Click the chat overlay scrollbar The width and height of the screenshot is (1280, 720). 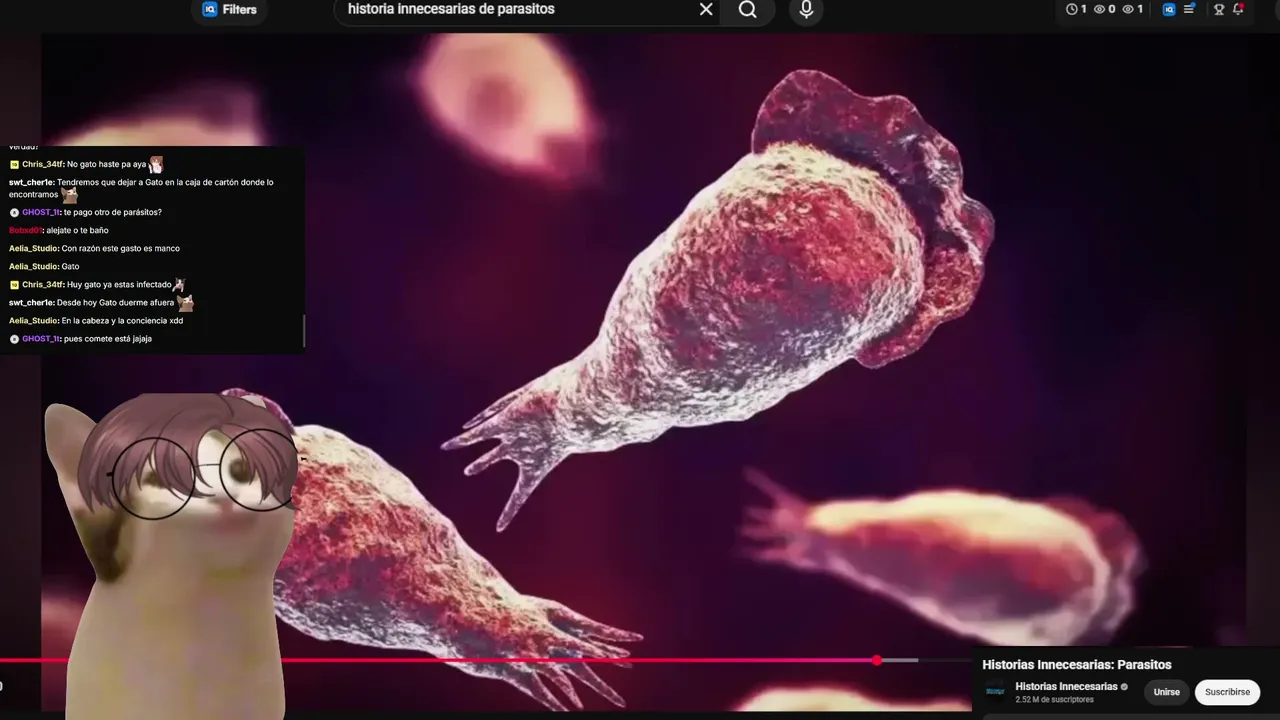(x=303, y=330)
